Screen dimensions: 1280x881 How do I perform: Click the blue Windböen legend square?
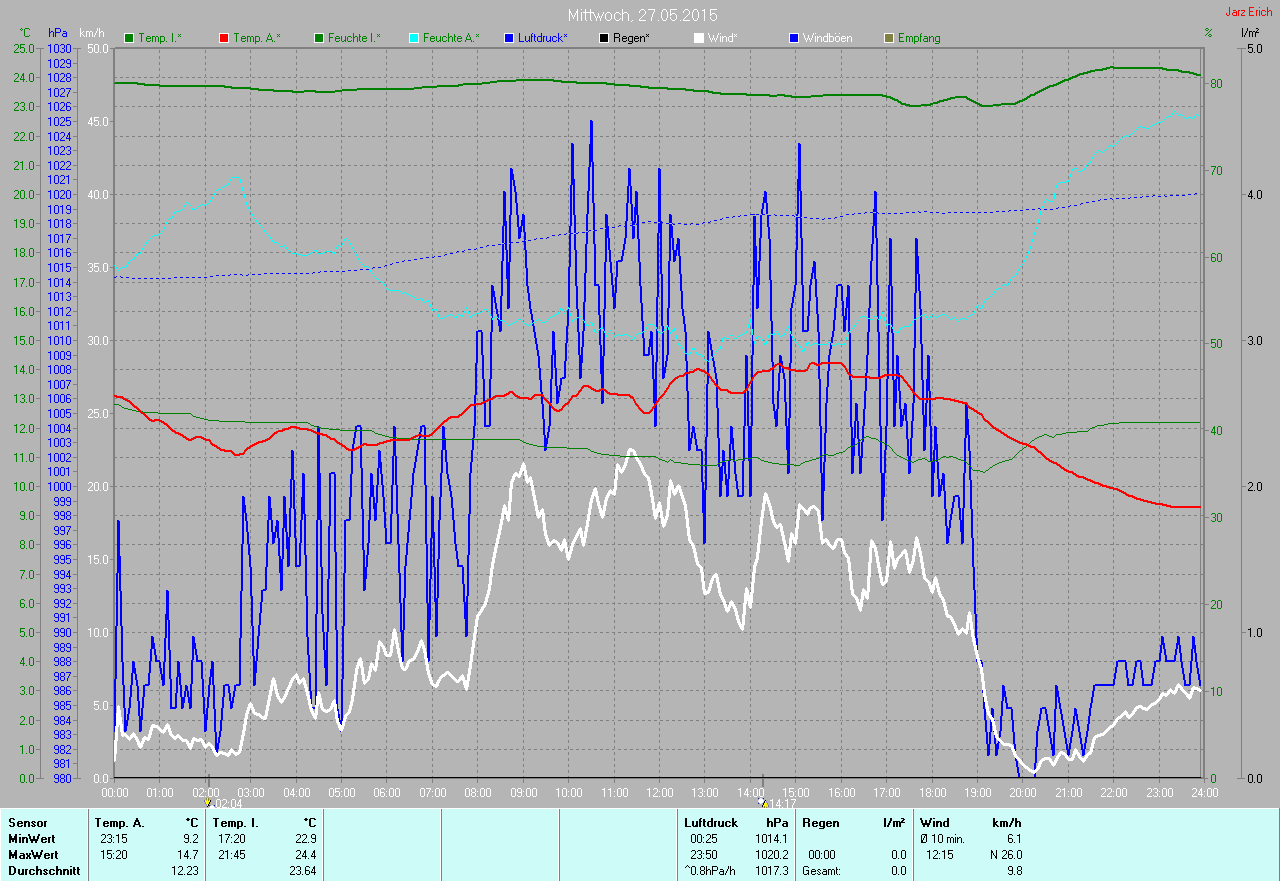pos(794,38)
